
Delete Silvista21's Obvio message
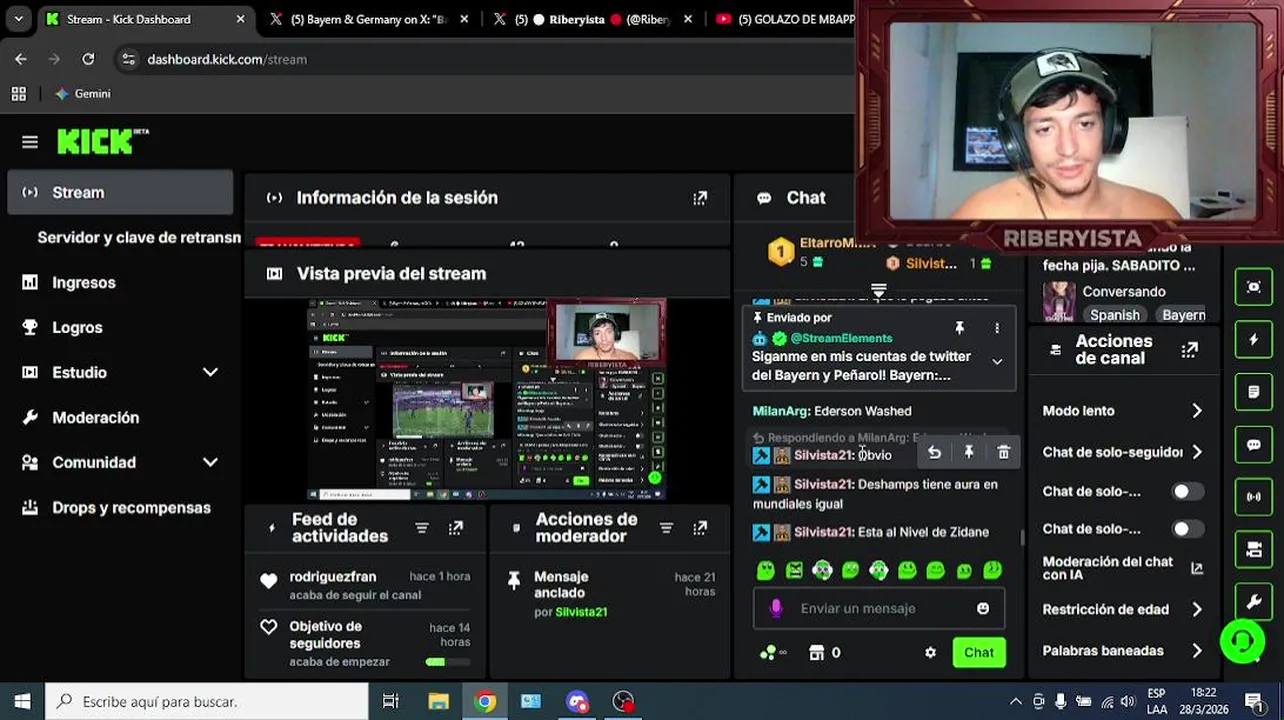point(1004,453)
